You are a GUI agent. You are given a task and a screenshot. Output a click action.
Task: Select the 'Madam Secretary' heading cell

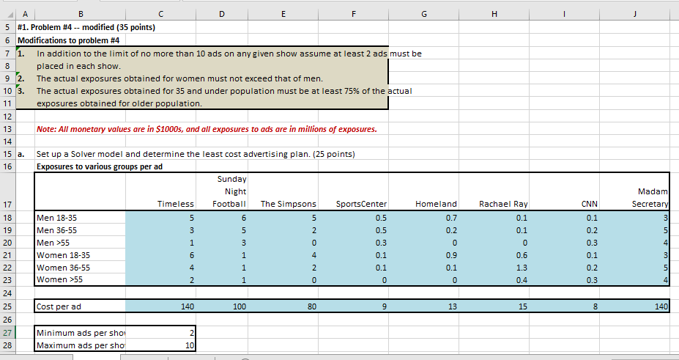tap(634, 191)
